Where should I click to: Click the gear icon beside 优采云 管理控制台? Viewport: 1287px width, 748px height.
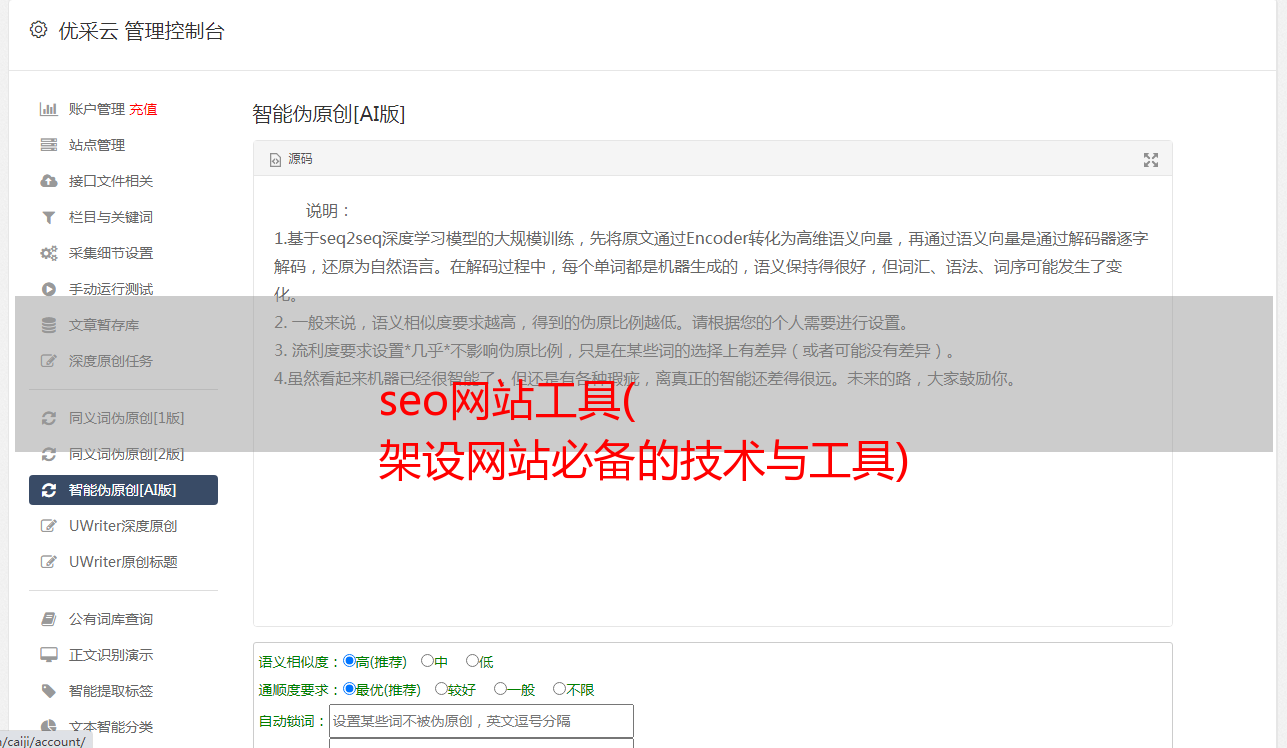38,30
